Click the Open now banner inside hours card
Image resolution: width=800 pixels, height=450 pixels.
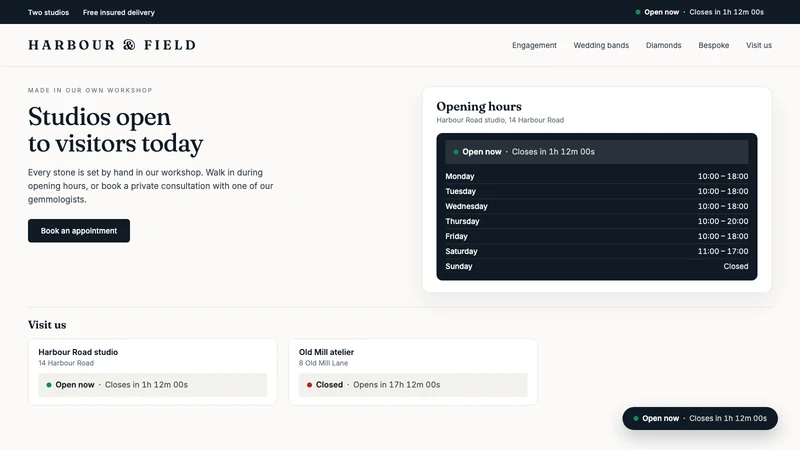click(x=597, y=152)
